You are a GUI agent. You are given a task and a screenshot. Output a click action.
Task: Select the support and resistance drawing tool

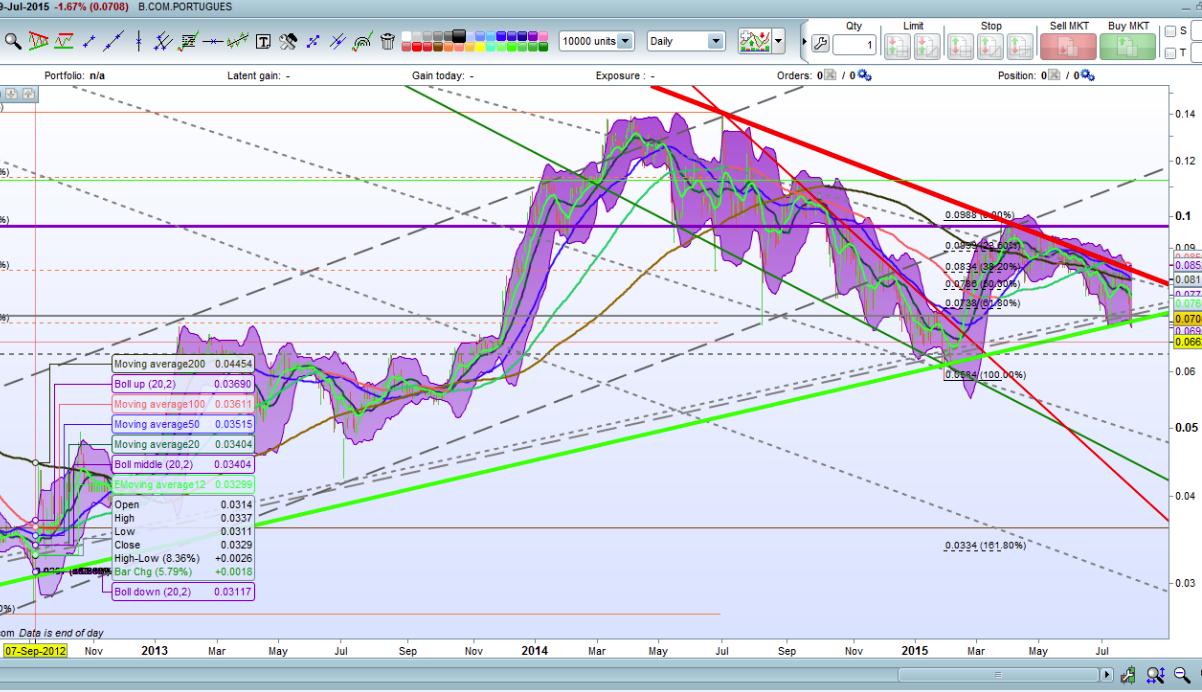64,41
